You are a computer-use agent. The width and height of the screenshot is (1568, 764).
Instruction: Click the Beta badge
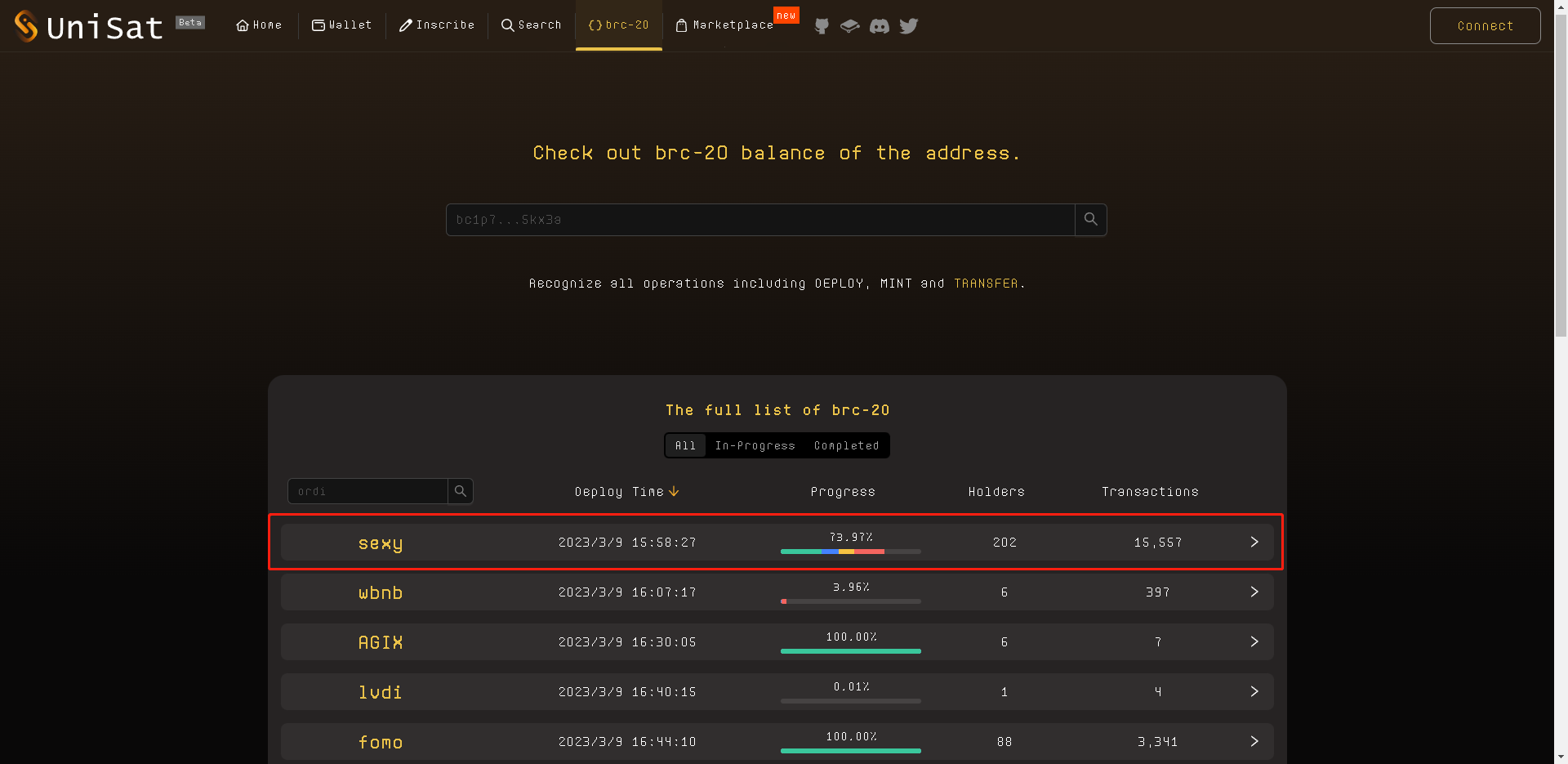pyautogui.click(x=190, y=23)
